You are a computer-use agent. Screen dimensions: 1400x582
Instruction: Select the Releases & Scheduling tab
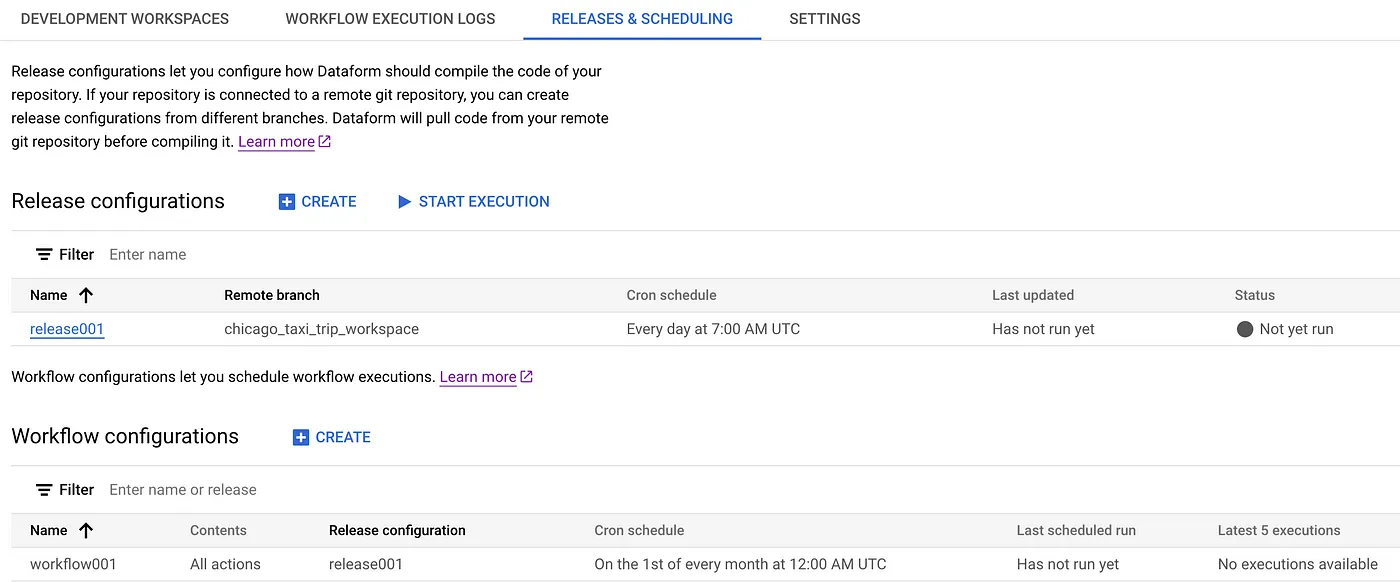[x=642, y=19]
